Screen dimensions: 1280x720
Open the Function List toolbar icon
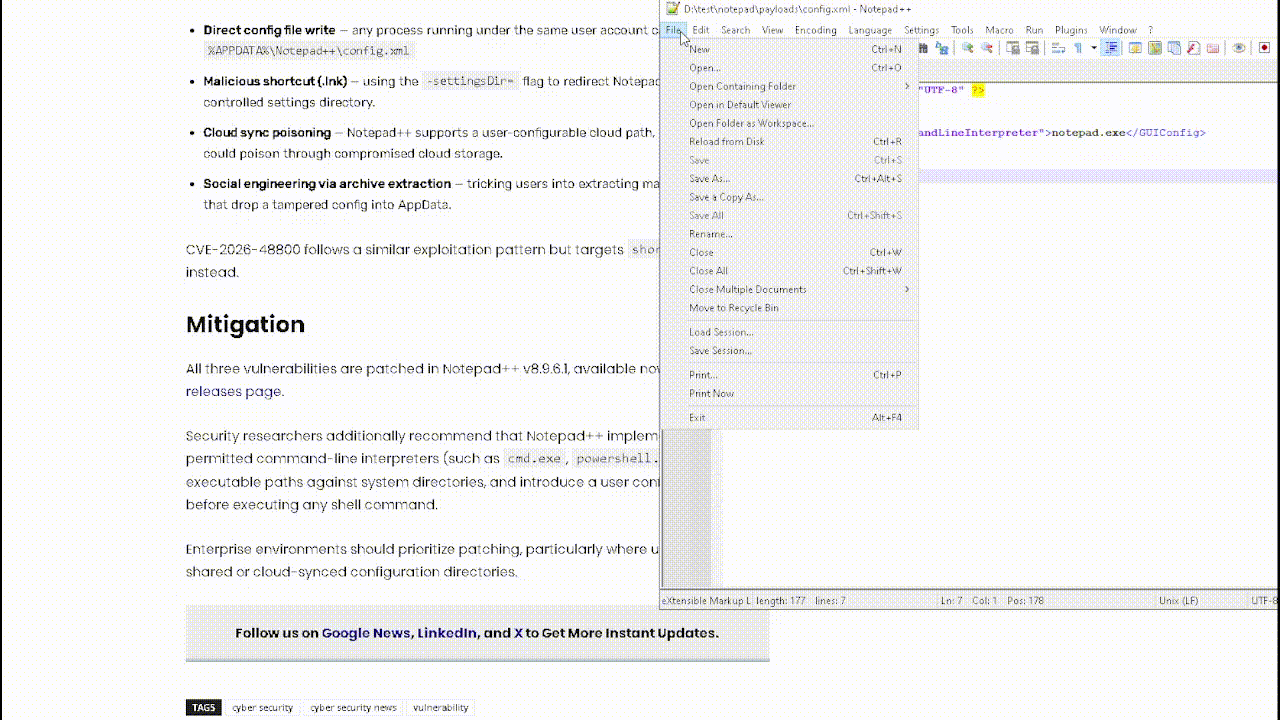1193,48
